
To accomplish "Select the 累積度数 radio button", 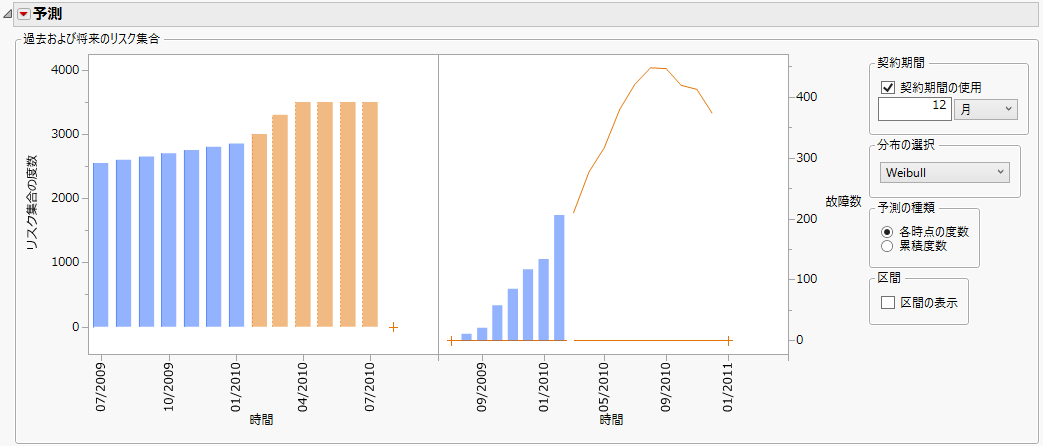I will tap(887, 246).
